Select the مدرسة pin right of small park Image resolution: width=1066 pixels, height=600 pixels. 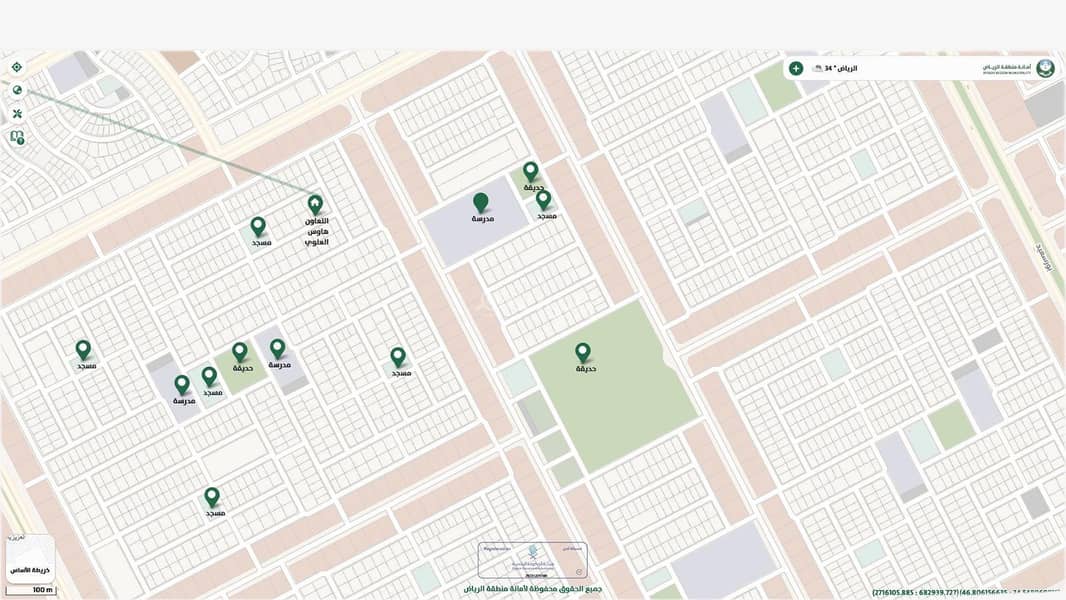pos(277,349)
